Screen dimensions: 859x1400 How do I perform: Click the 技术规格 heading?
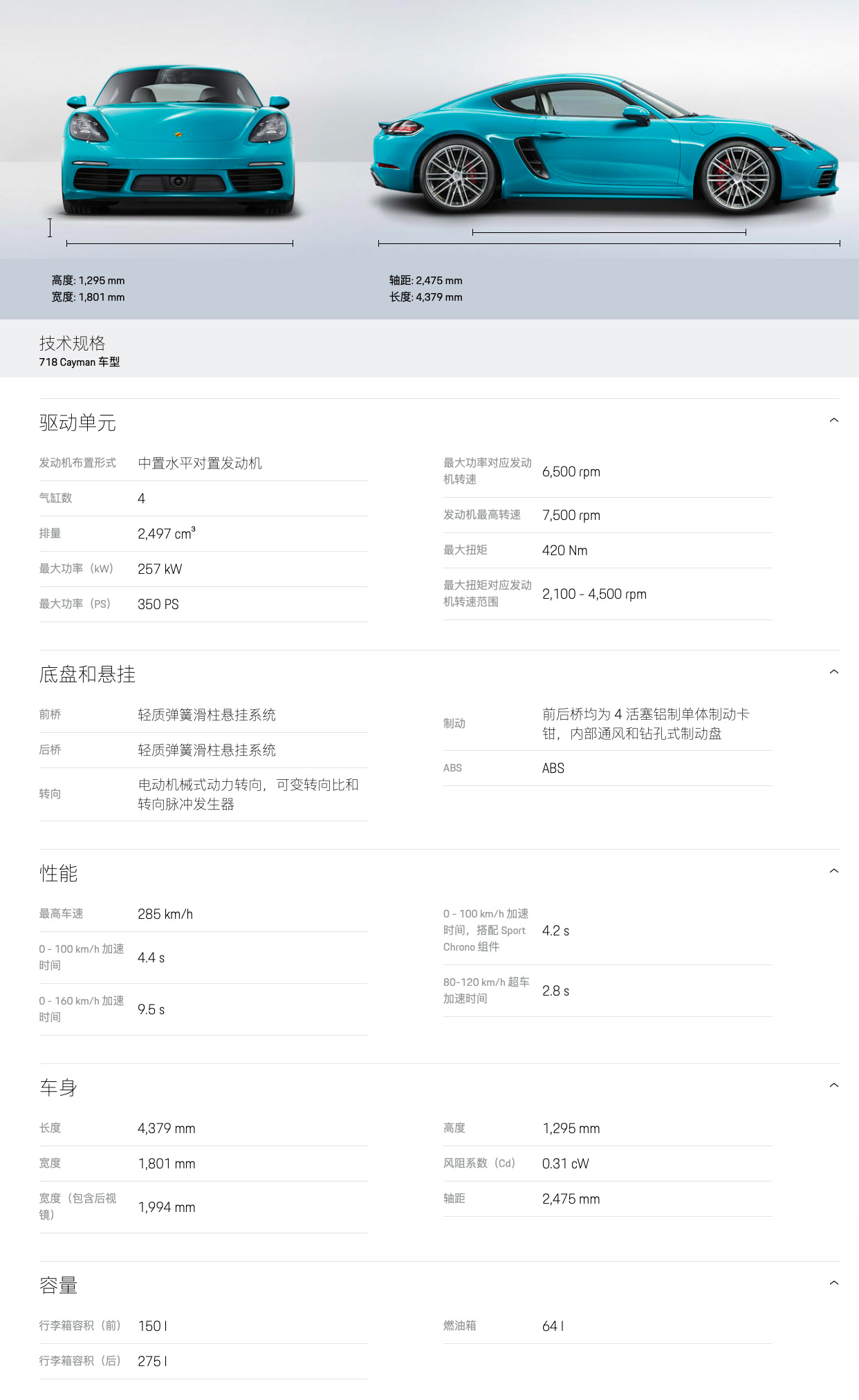click(x=72, y=343)
